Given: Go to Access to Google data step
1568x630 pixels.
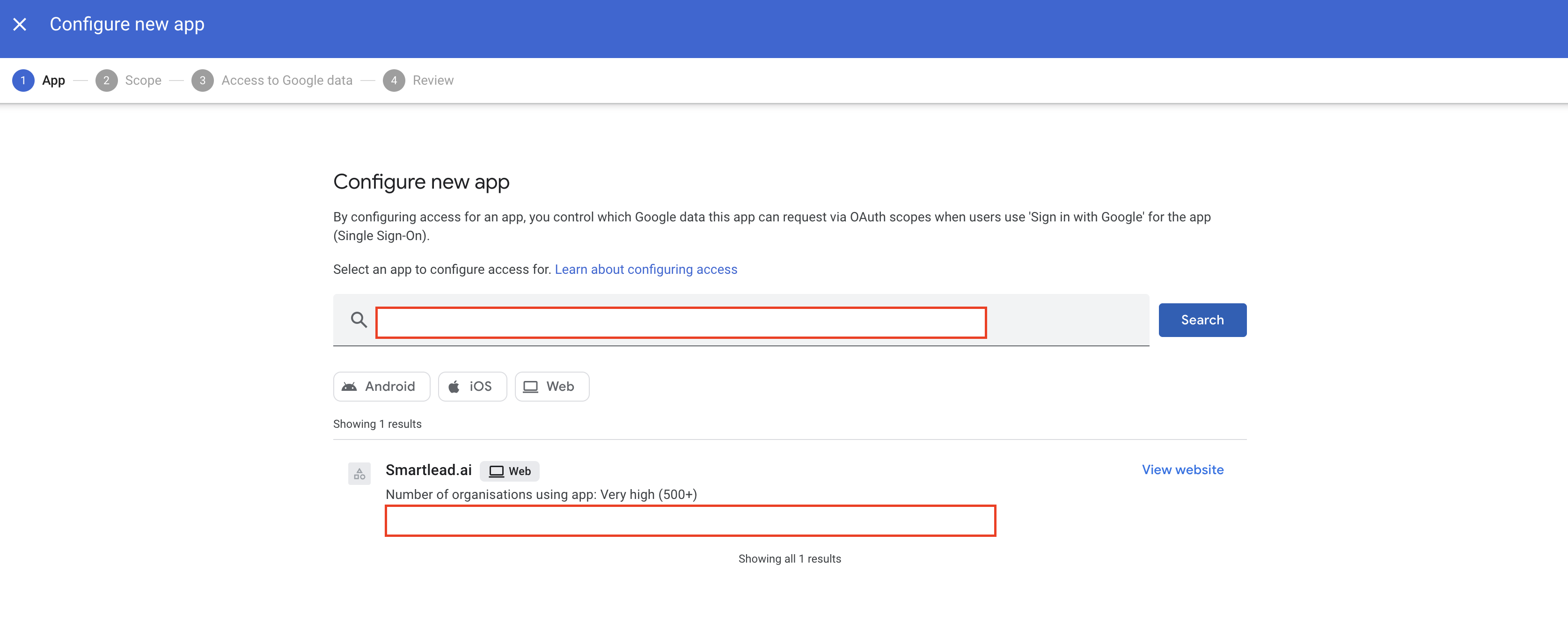Looking at the screenshot, I should (287, 81).
